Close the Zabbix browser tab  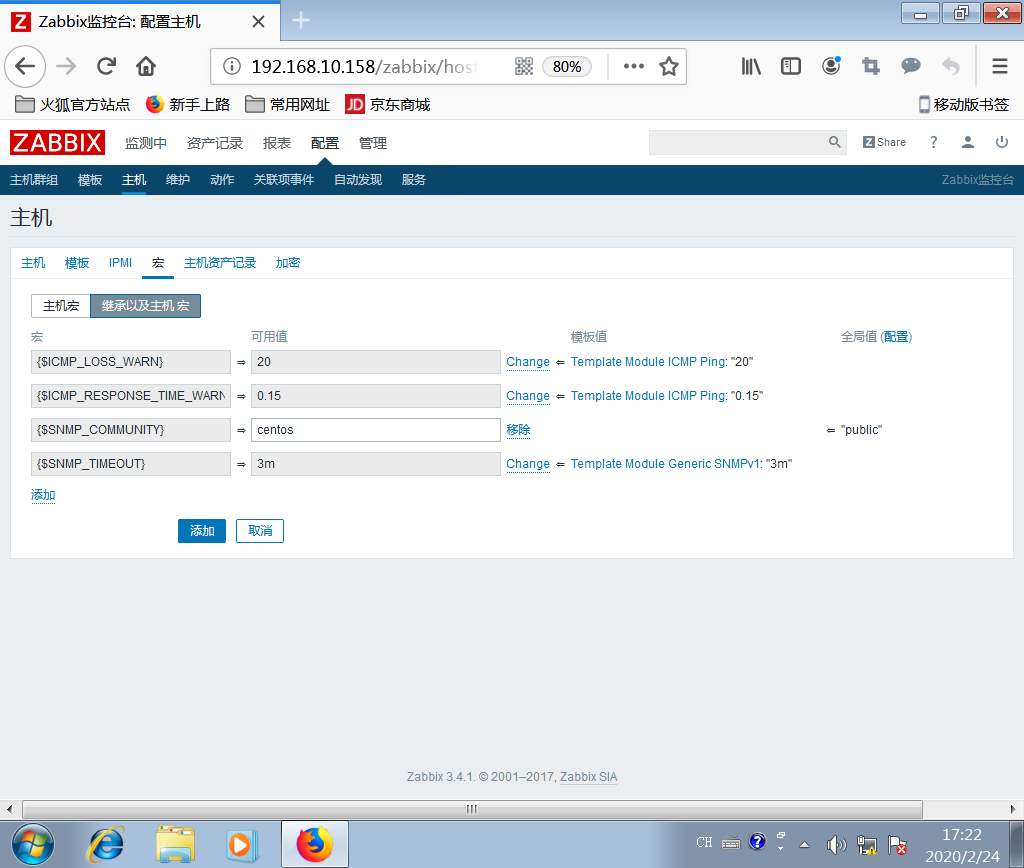[259, 22]
